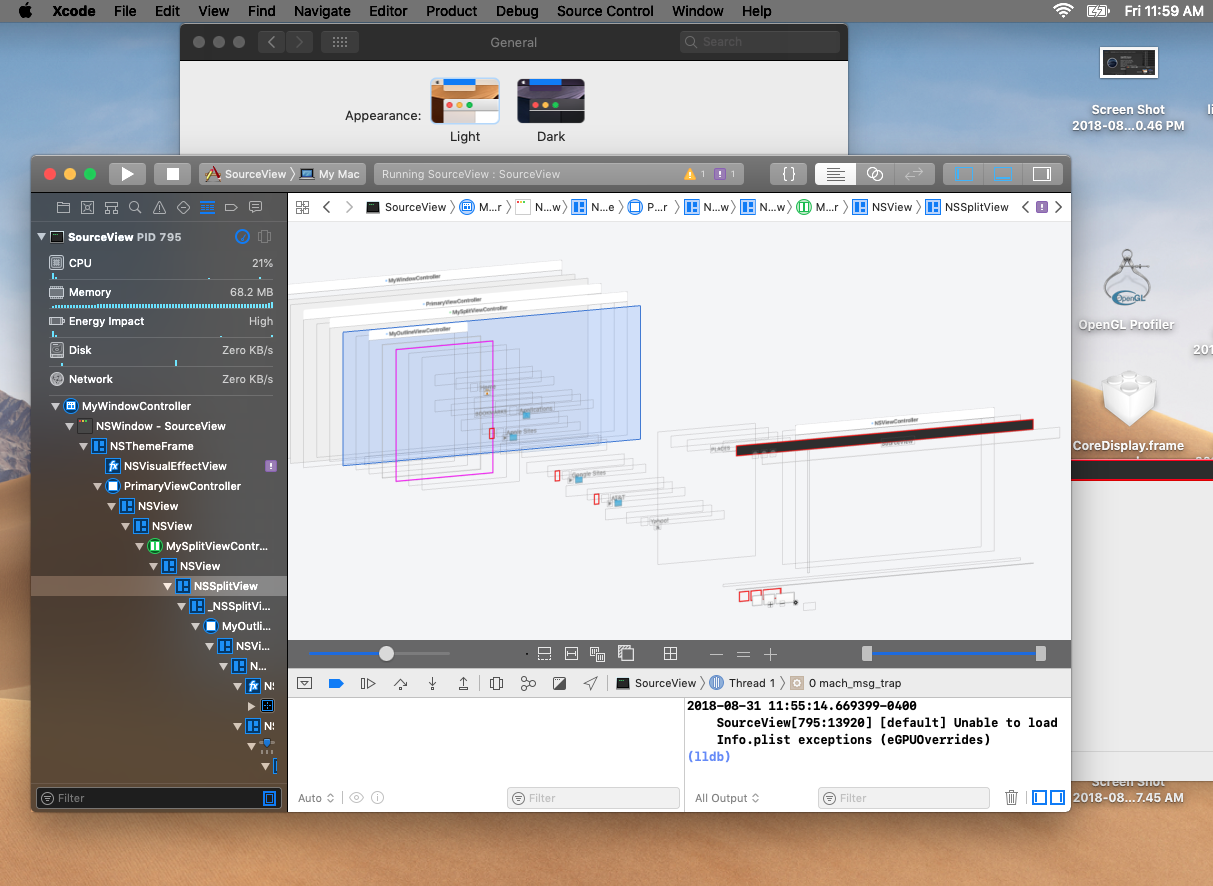Screen dimensions: 1213x886
Task: Click the Step out debug button
Action: point(464,683)
